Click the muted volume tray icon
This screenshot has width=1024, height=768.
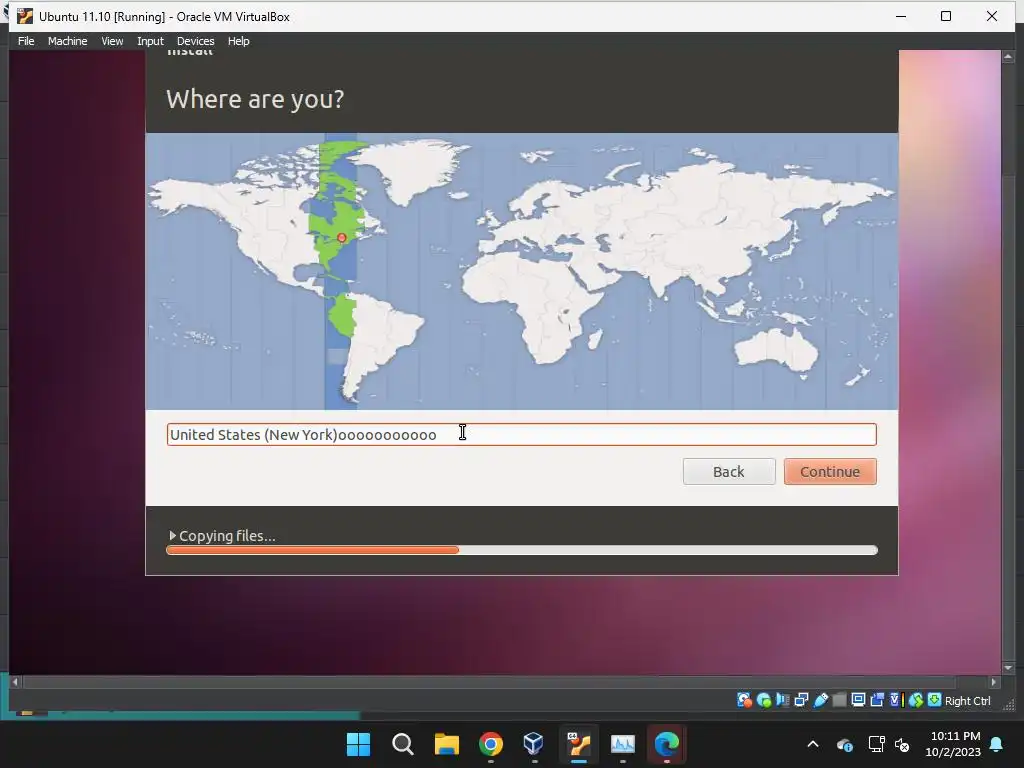pyautogui.click(x=902, y=744)
